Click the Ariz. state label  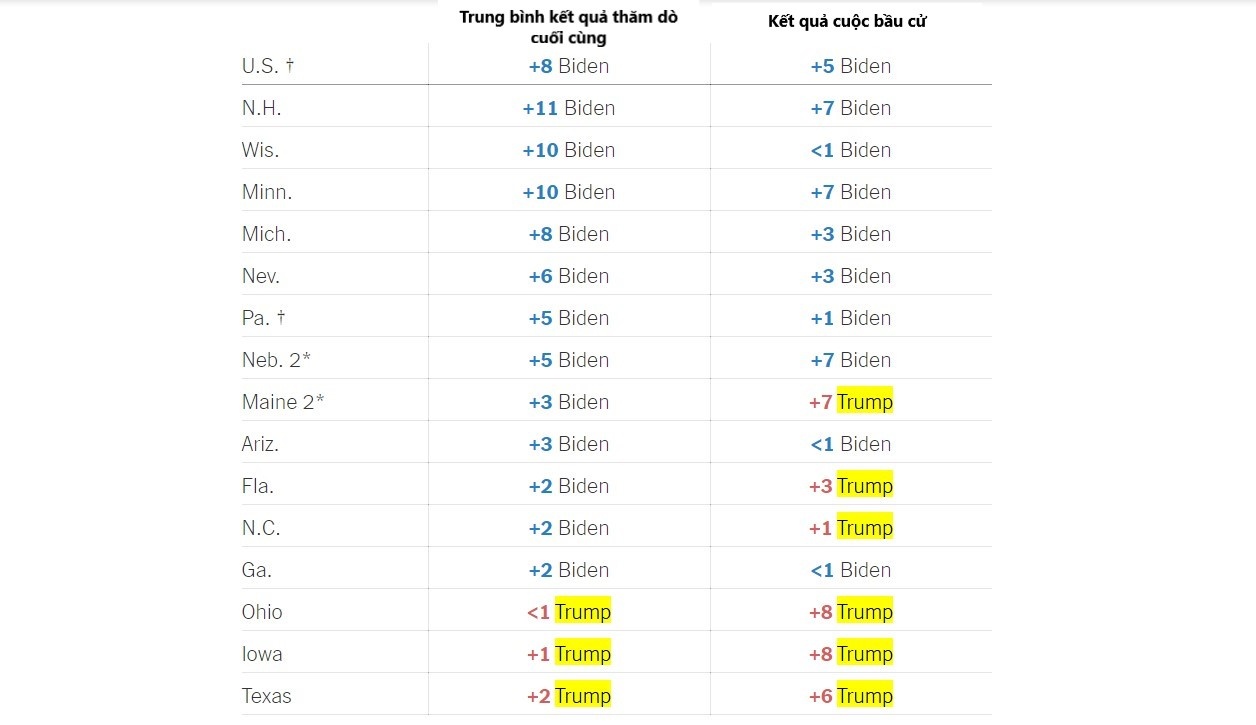260,444
